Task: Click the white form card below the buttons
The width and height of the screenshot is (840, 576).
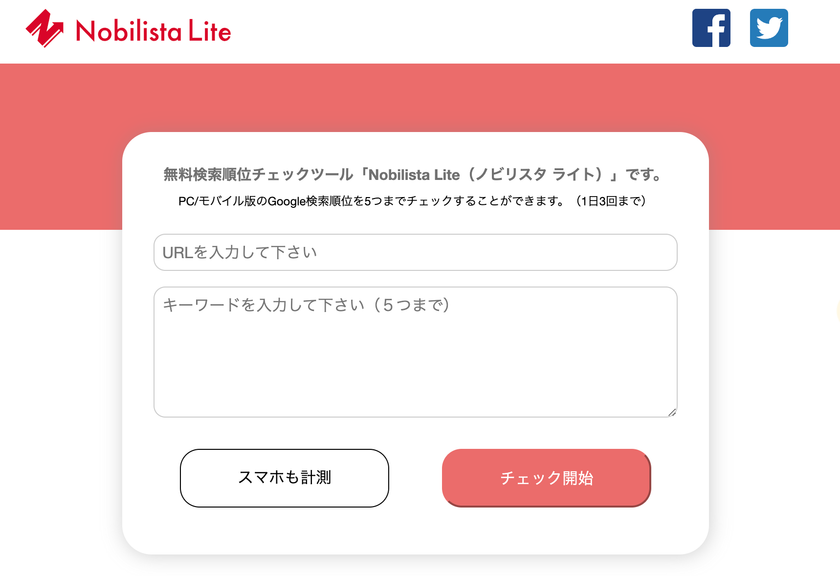Action: coord(415,530)
